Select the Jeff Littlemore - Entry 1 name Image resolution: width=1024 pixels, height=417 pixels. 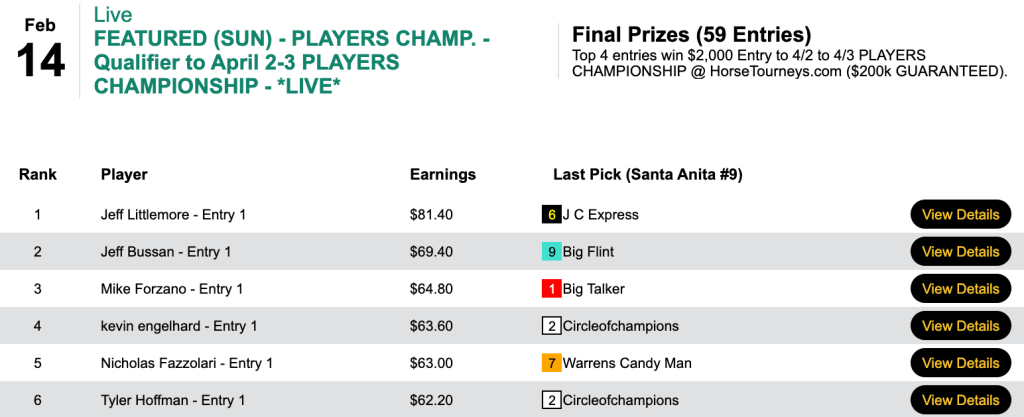click(x=173, y=215)
